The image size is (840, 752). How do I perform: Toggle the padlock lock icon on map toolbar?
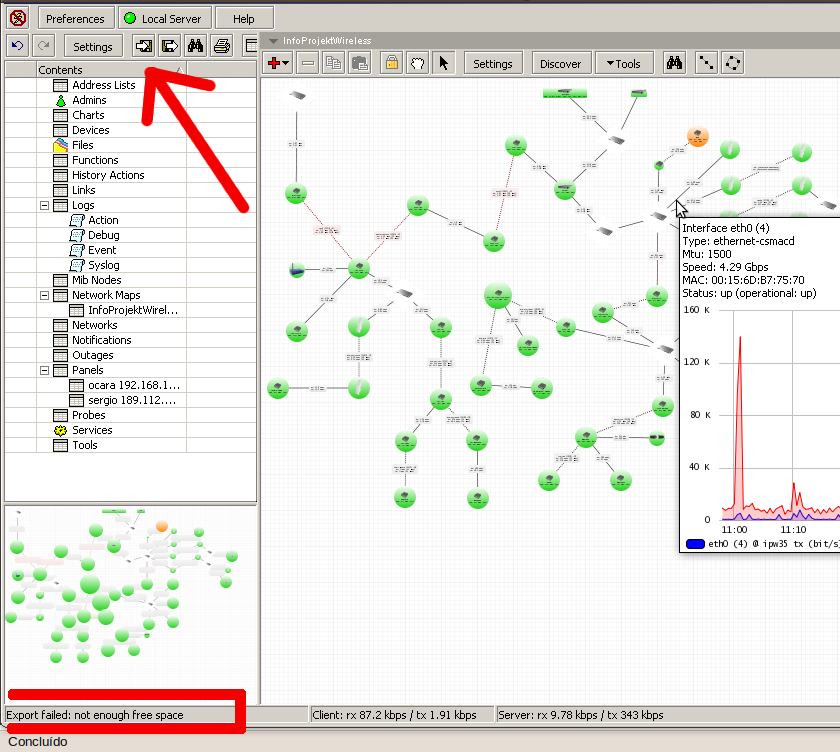pyautogui.click(x=392, y=63)
